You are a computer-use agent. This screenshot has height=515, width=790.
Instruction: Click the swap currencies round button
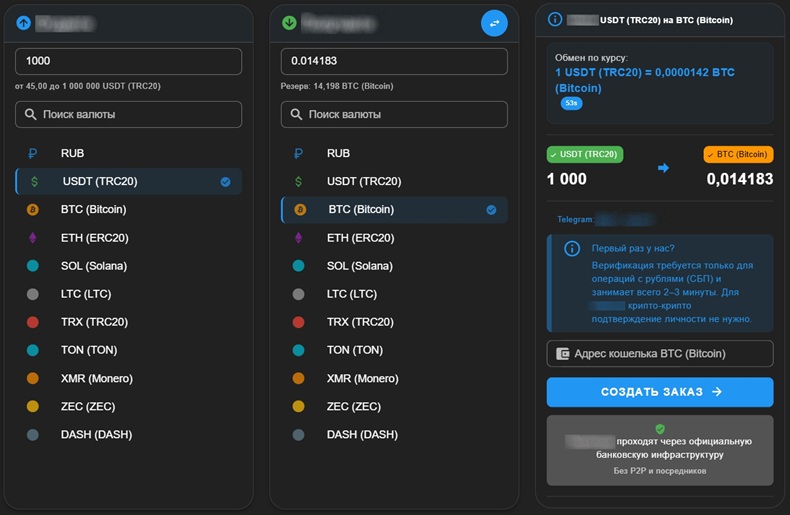494,23
